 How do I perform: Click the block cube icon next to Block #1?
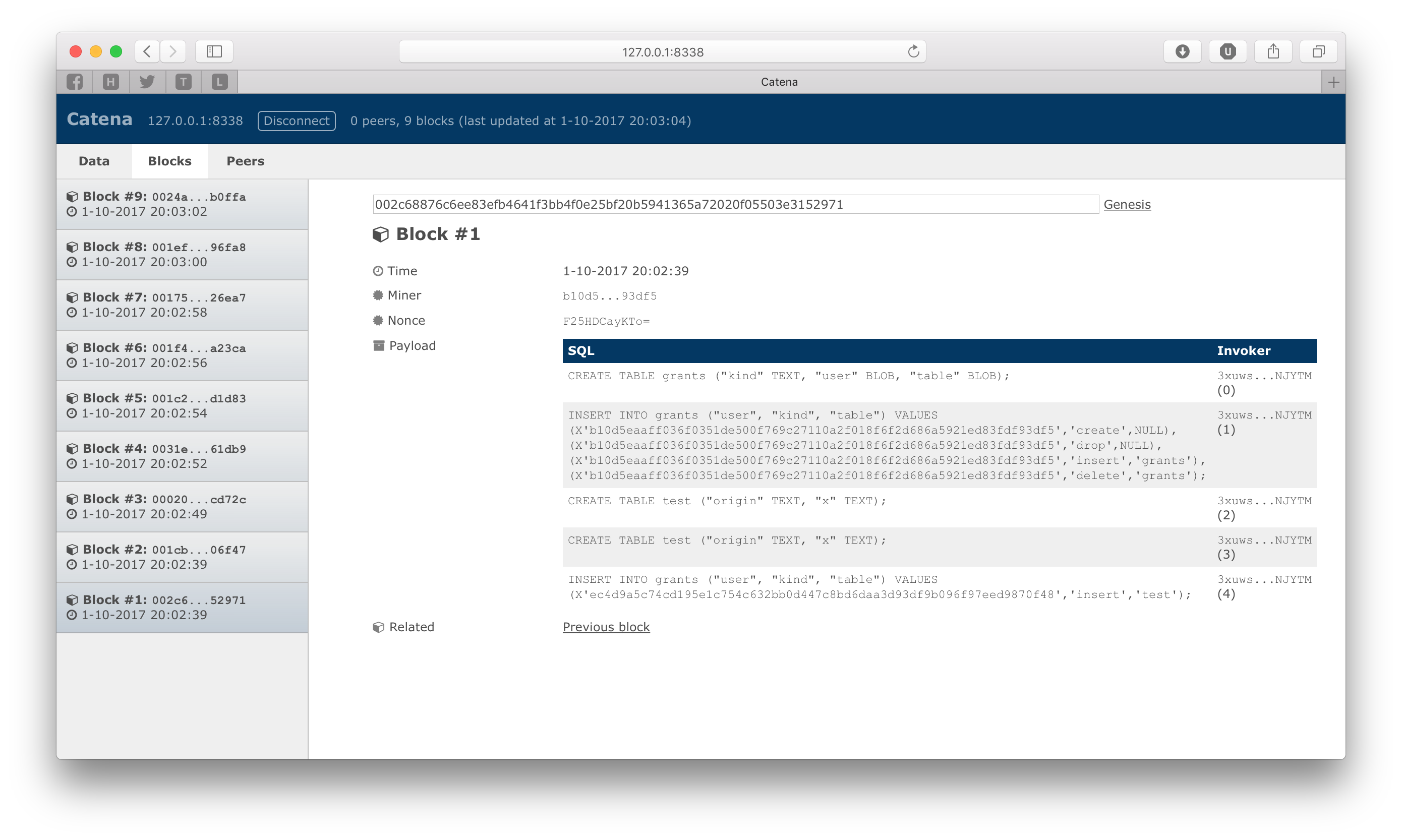pyautogui.click(x=380, y=234)
